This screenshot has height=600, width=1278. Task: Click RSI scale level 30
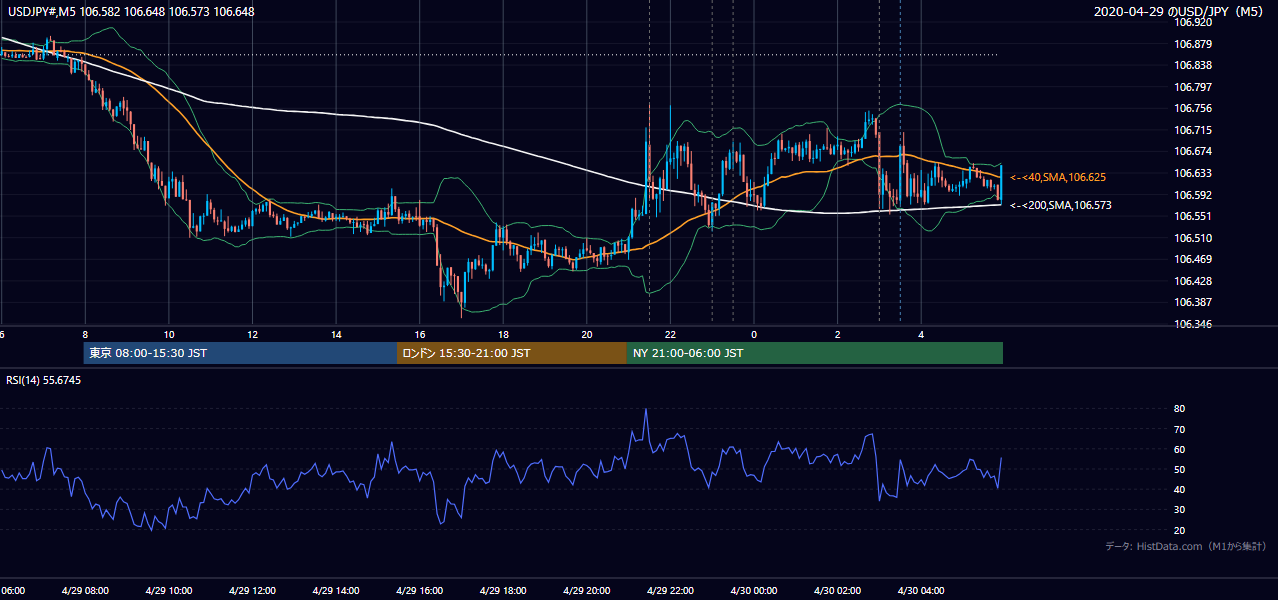pyautogui.click(x=1180, y=510)
